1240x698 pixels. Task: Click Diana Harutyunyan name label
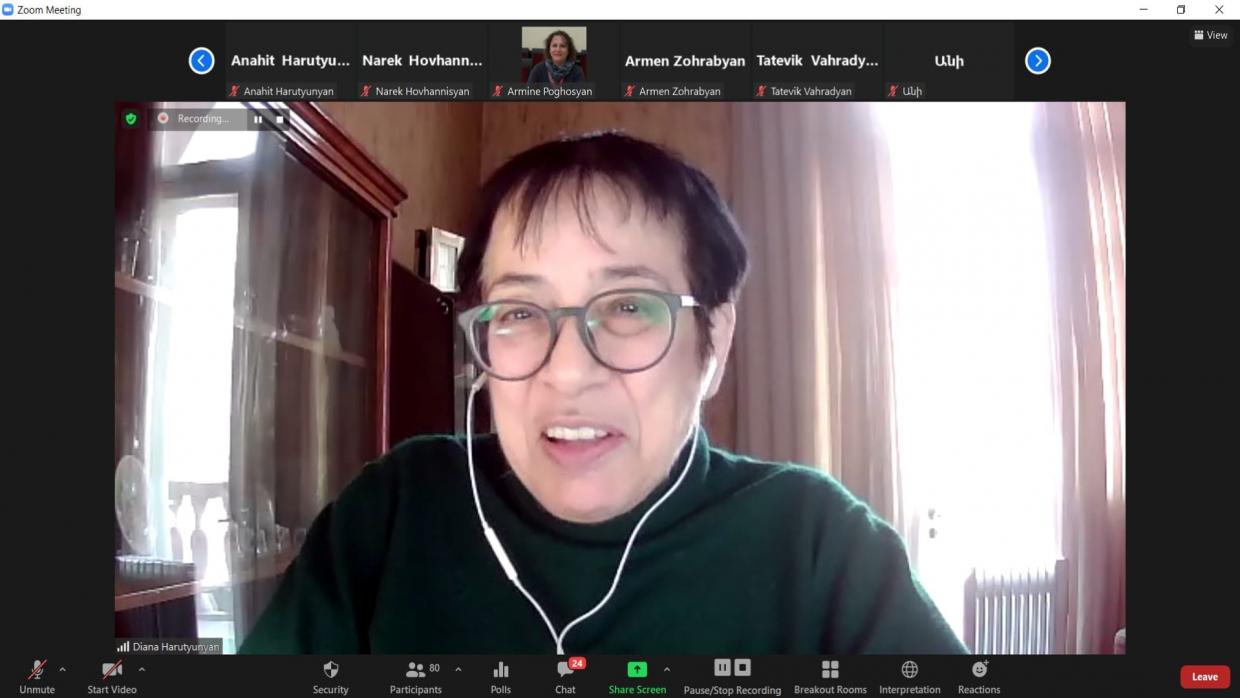[176, 647]
